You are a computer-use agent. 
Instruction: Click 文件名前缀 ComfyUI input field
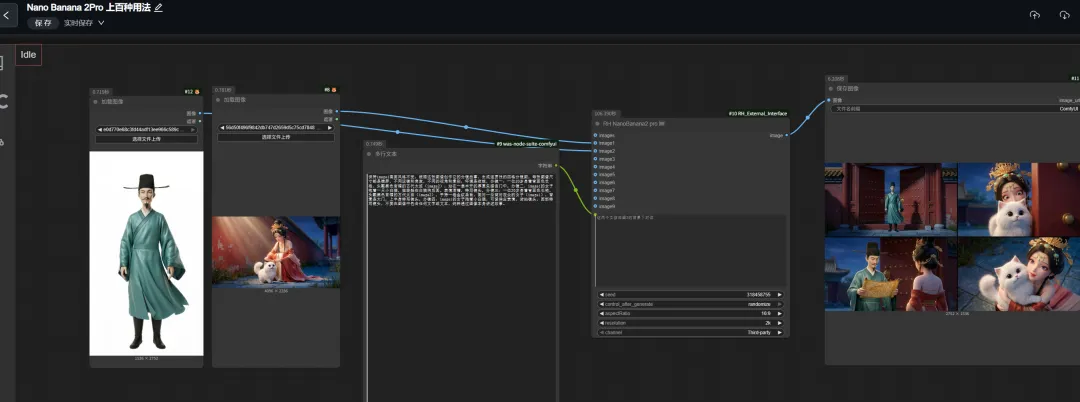coord(955,109)
